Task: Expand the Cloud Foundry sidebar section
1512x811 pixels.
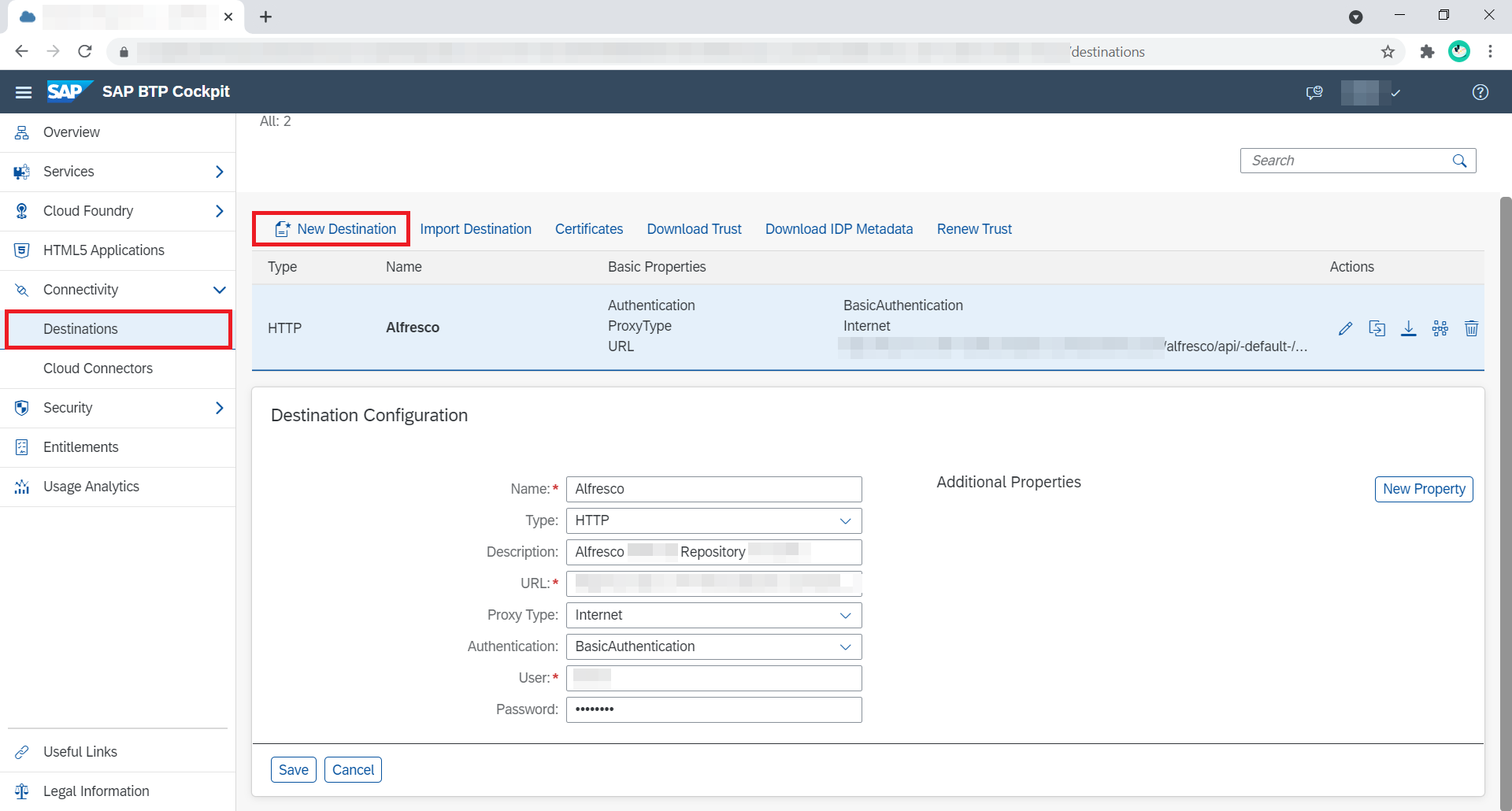Action: pos(219,211)
